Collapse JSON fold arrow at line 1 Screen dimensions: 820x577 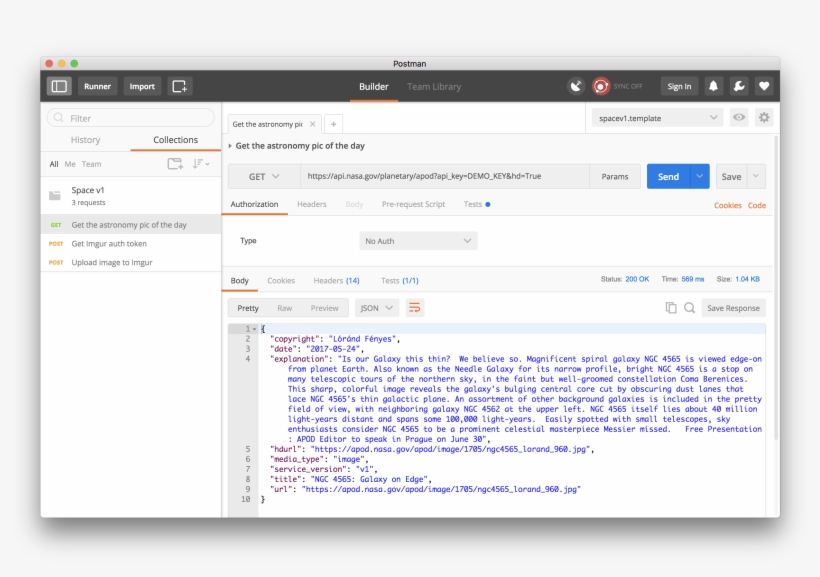pos(255,329)
